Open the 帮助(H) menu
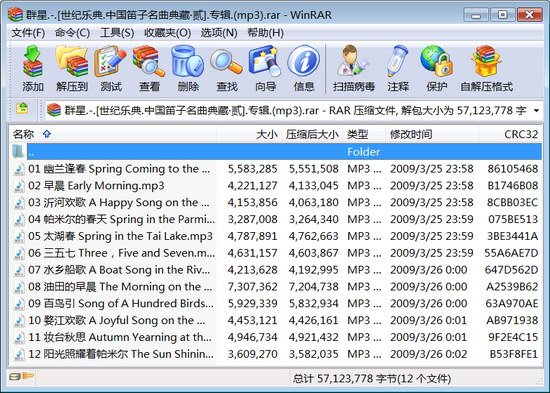Screen dimensions: 550x393 pos(266,33)
